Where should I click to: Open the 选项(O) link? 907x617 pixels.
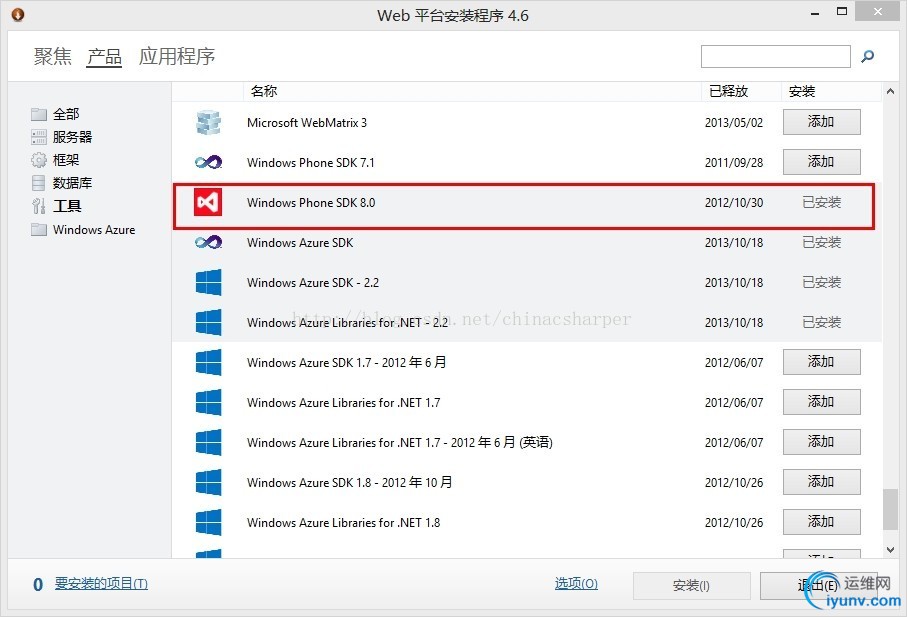pyautogui.click(x=576, y=583)
